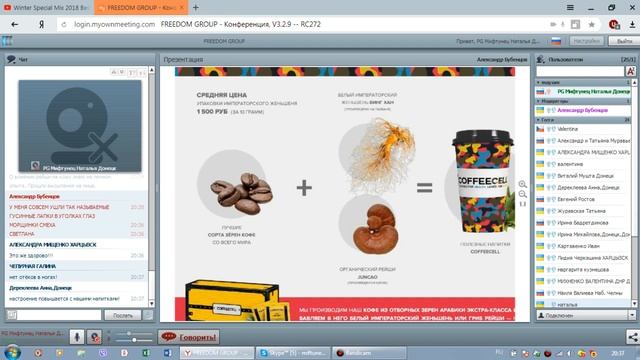Collapse the Гости group in users list
Screen dimensions: 640x360
tap(538, 120)
